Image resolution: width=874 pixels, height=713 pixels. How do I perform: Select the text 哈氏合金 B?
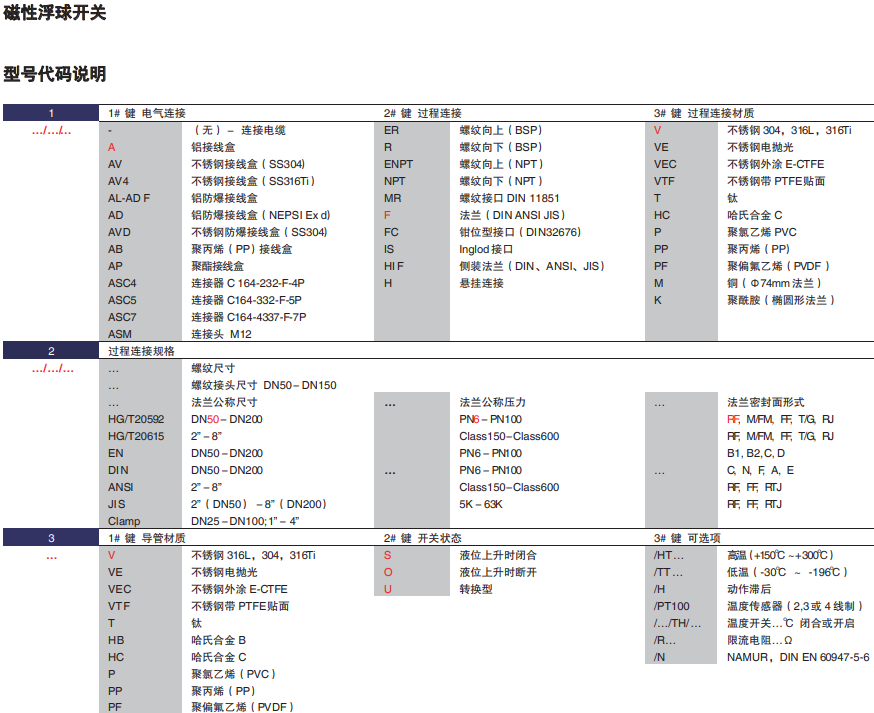tap(218, 640)
